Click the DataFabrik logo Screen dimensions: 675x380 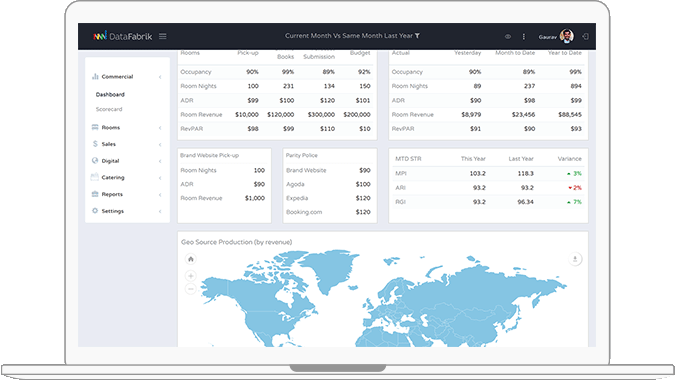pos(123,36)
